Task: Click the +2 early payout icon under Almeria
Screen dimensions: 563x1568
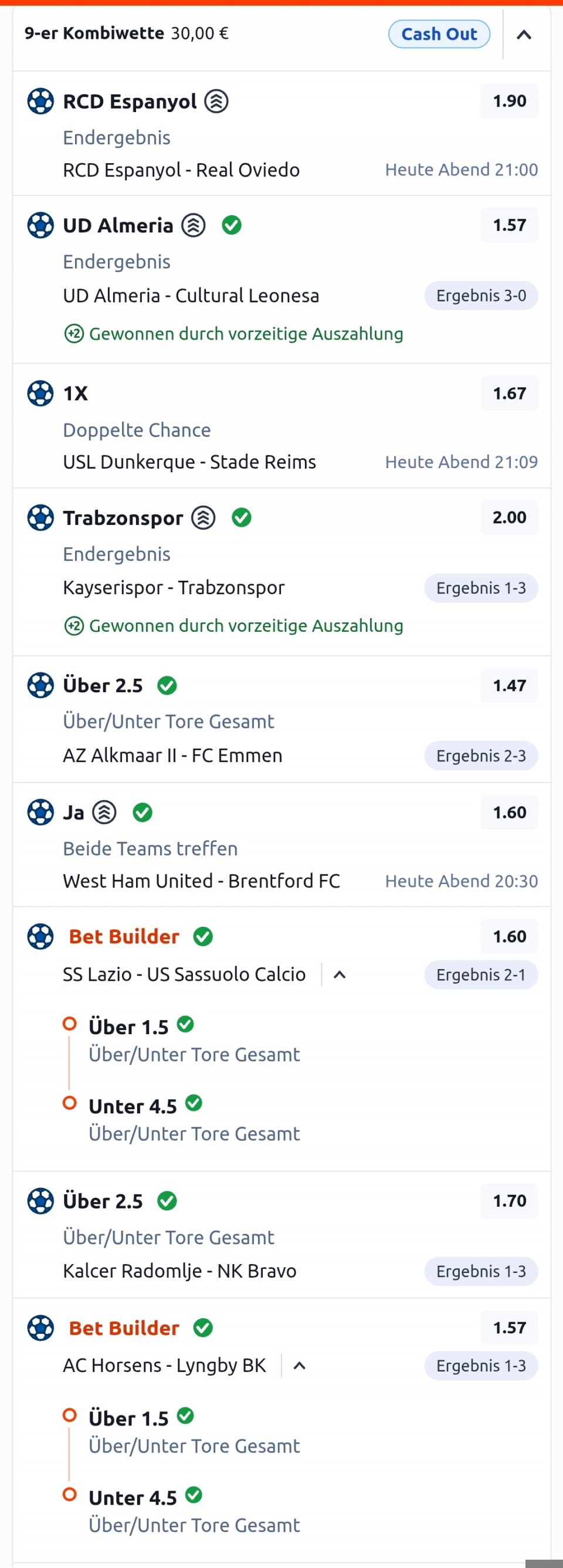Action: coord(74,334)
